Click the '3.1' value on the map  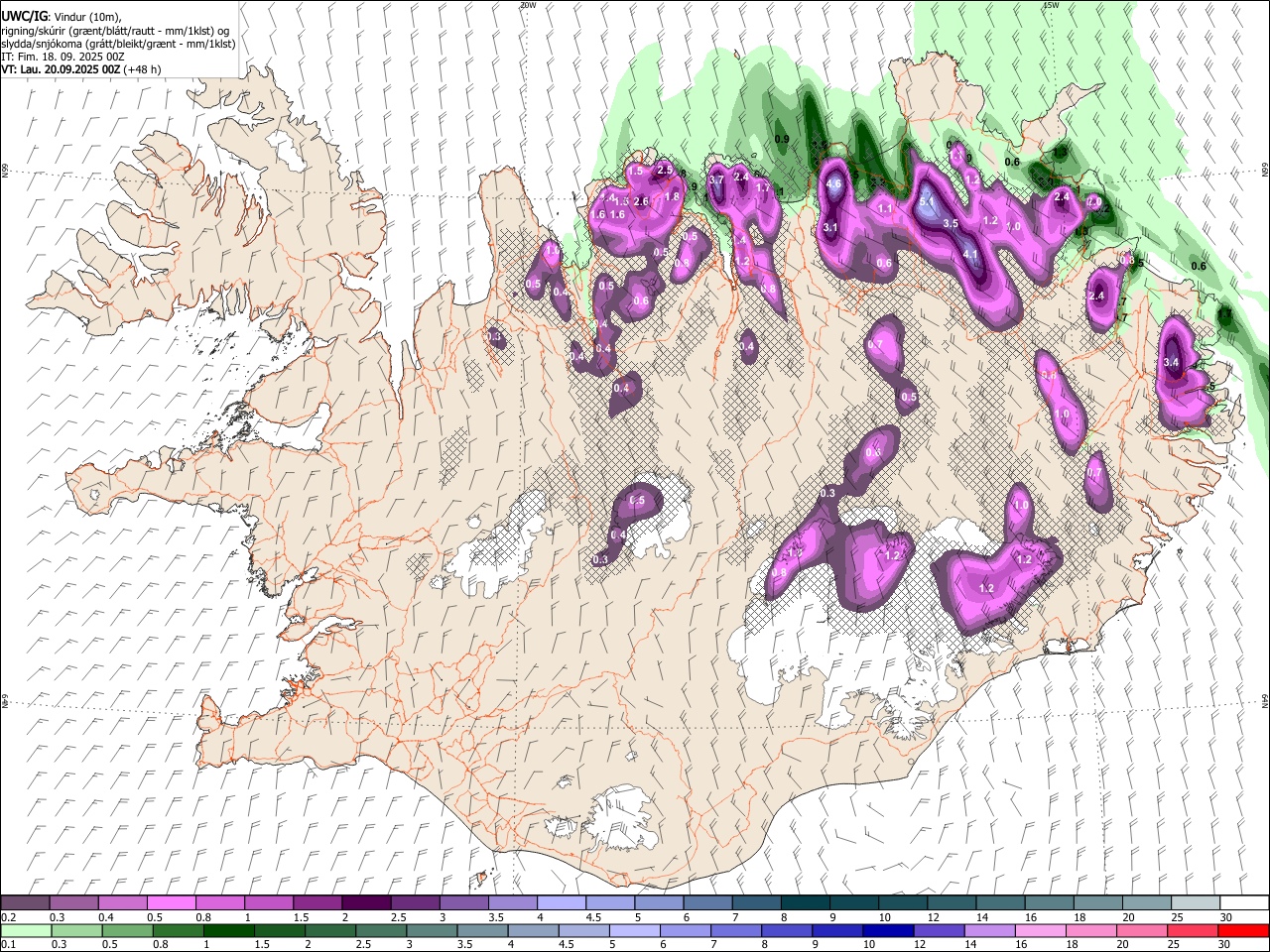(x=831, y=228)
